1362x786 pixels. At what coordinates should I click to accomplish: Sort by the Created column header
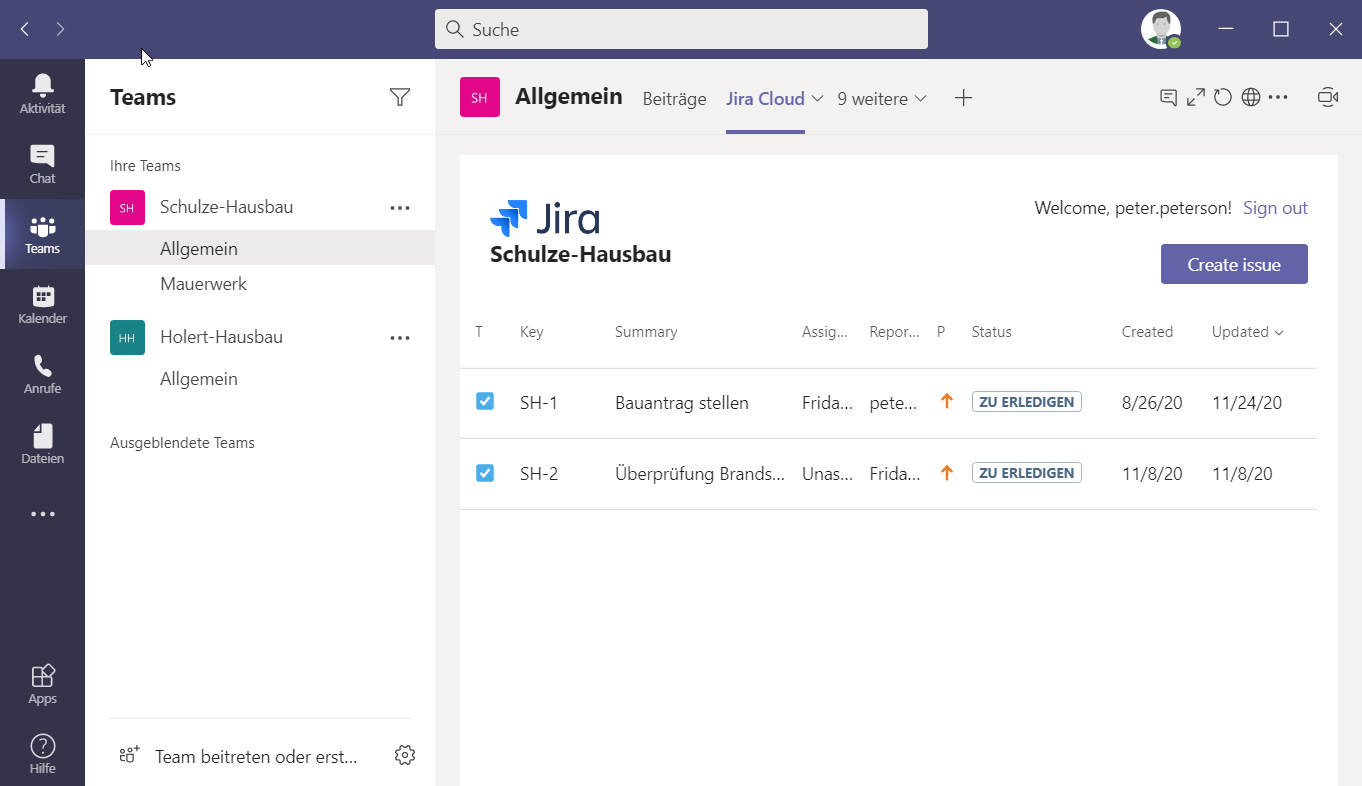(x=1147, y=332)
